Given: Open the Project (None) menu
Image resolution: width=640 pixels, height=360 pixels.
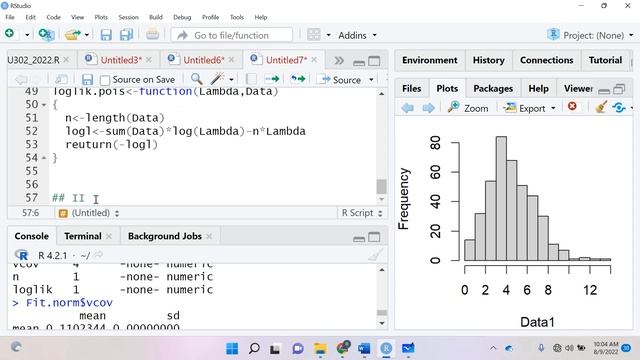Looking at the screenshot, I should 591,35.
